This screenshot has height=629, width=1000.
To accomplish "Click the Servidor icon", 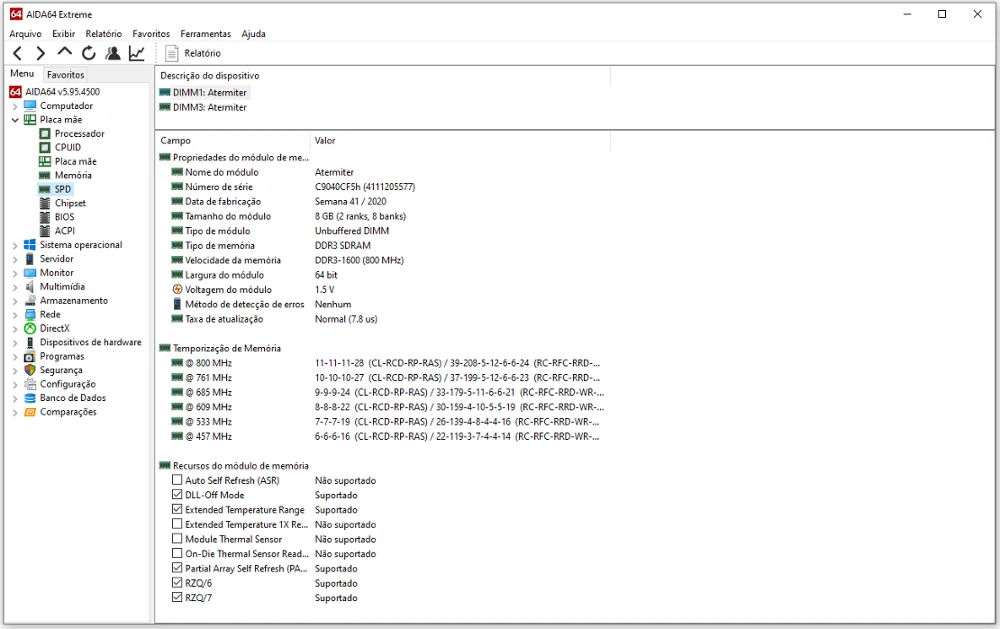I will pyautogui.click(x=29, y=259).
